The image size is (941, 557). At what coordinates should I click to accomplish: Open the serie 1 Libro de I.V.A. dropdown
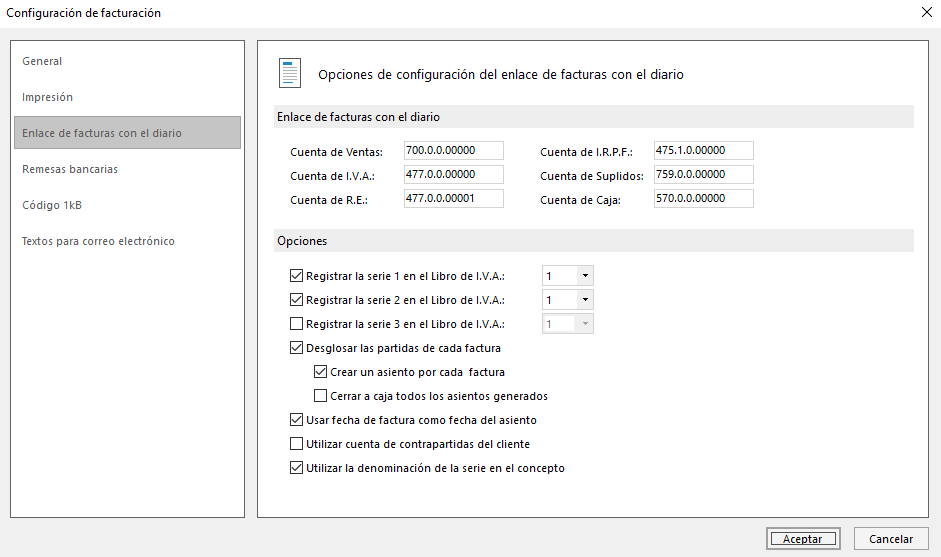click(x=568, y=276)
